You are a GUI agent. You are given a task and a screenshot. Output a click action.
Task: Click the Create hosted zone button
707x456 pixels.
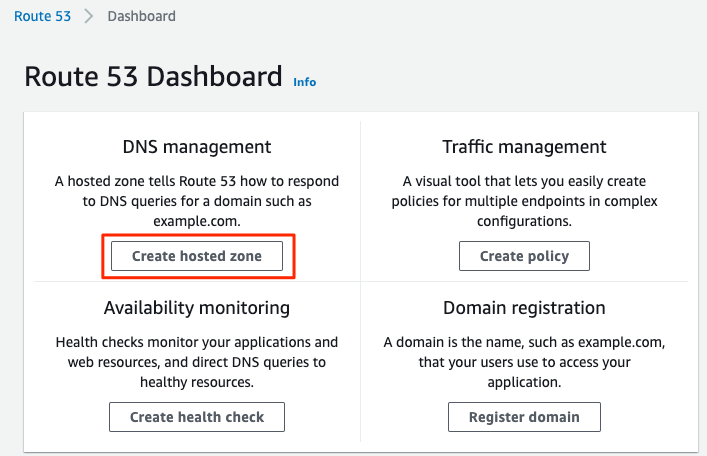197,256
